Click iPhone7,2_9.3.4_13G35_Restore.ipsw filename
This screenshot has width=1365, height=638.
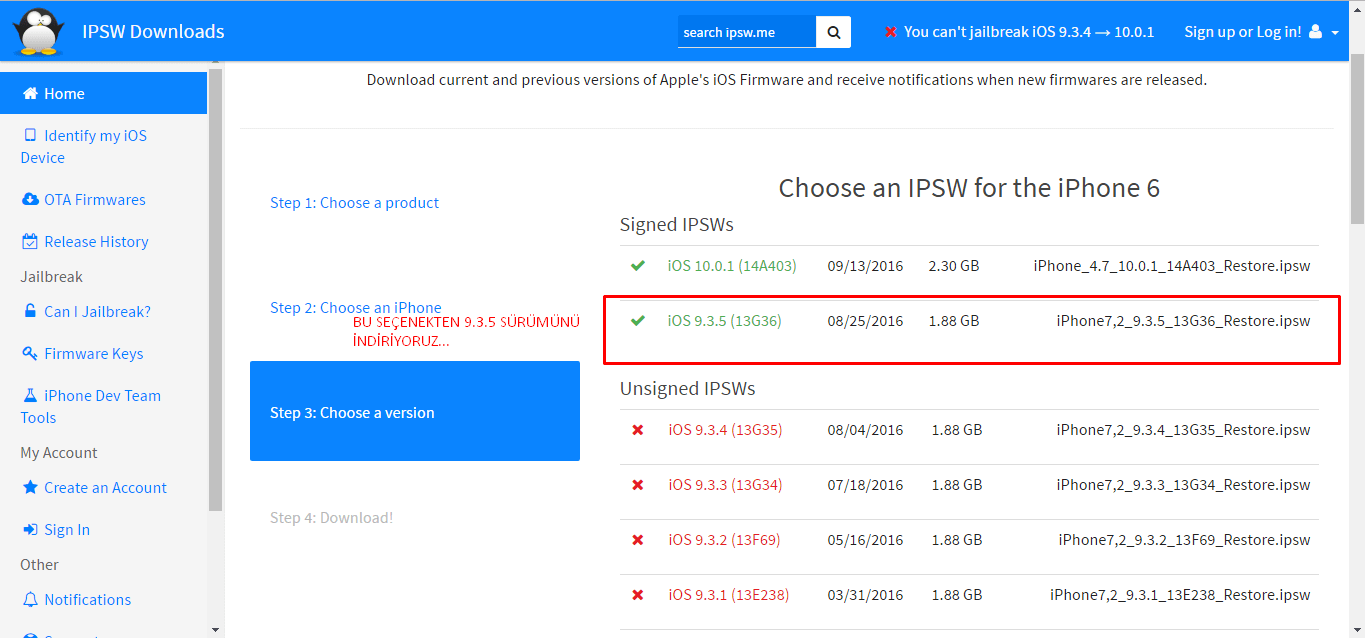click(1183, 430)
